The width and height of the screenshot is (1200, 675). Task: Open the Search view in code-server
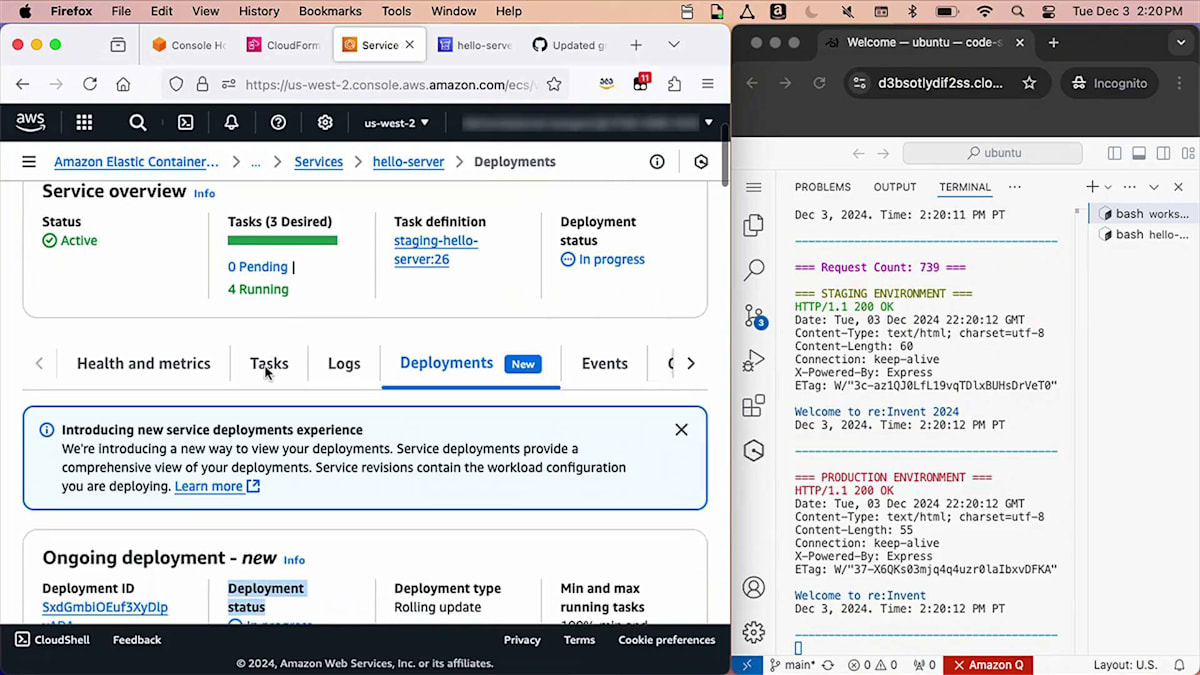[754, 270]
